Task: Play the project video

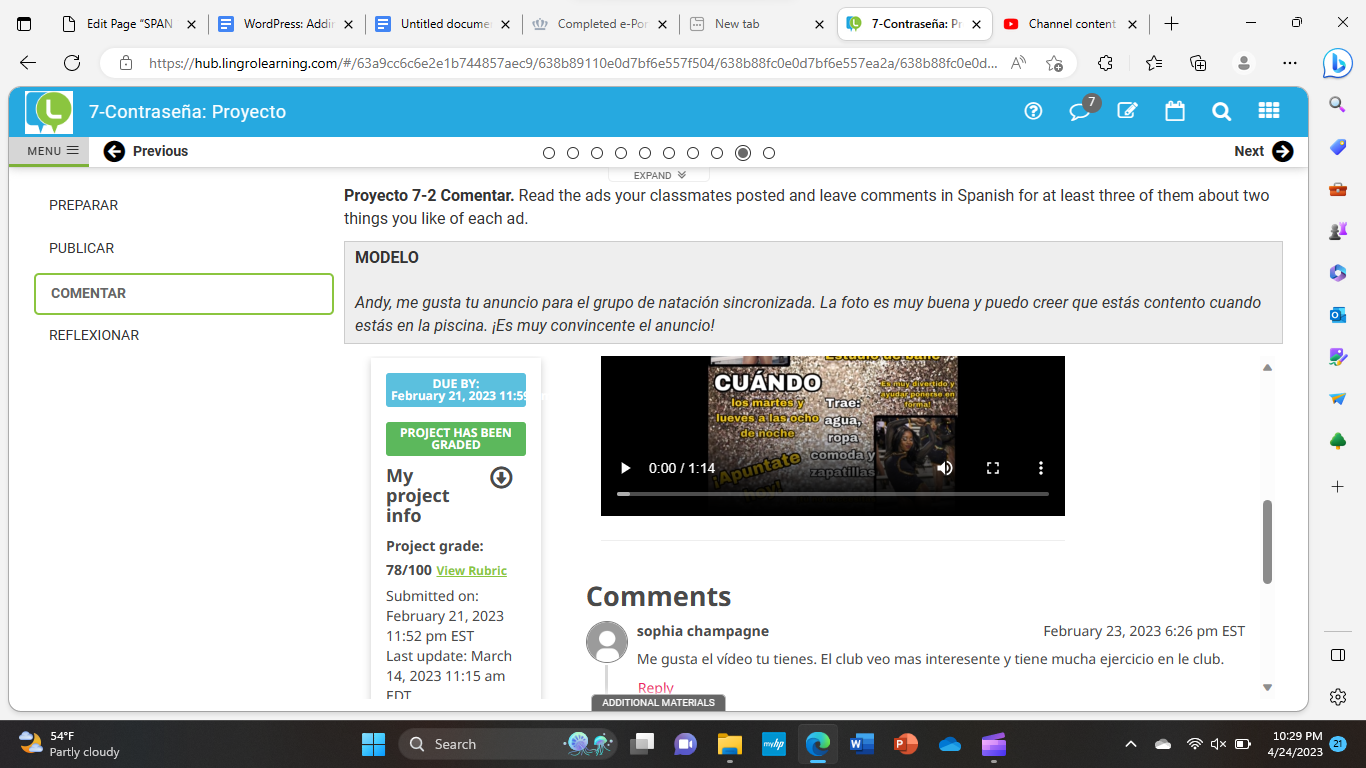Action: pos(626,468)
